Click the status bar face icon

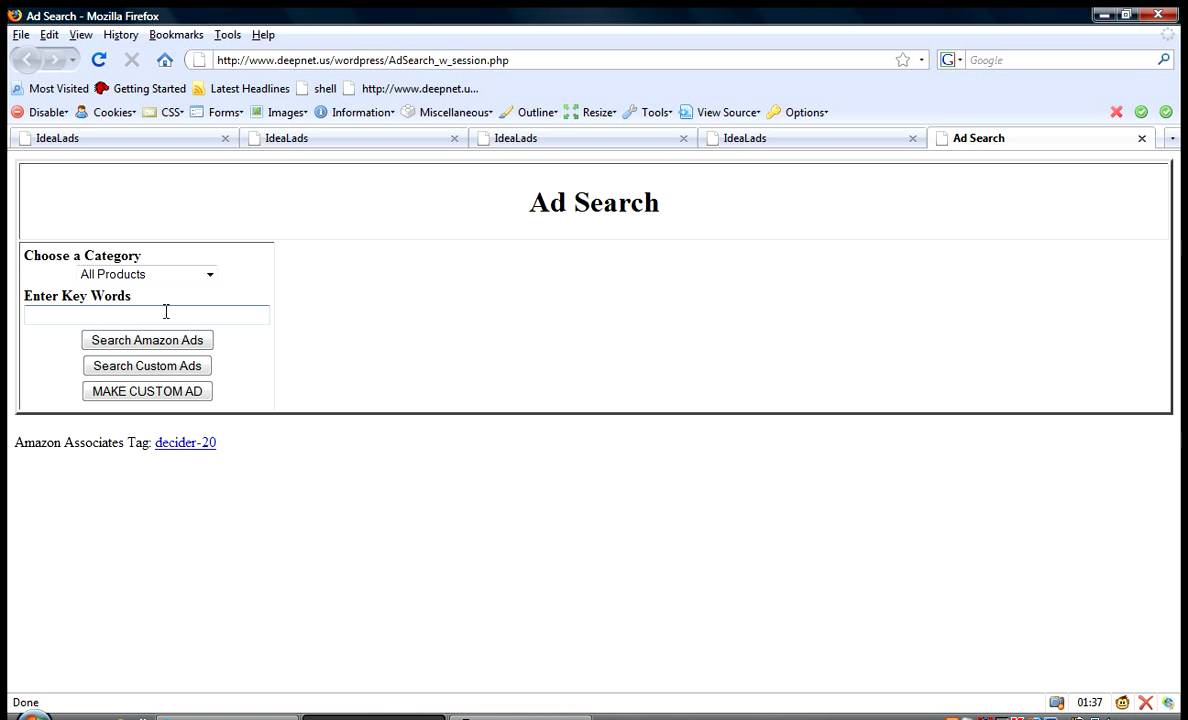click(1122, 703)
